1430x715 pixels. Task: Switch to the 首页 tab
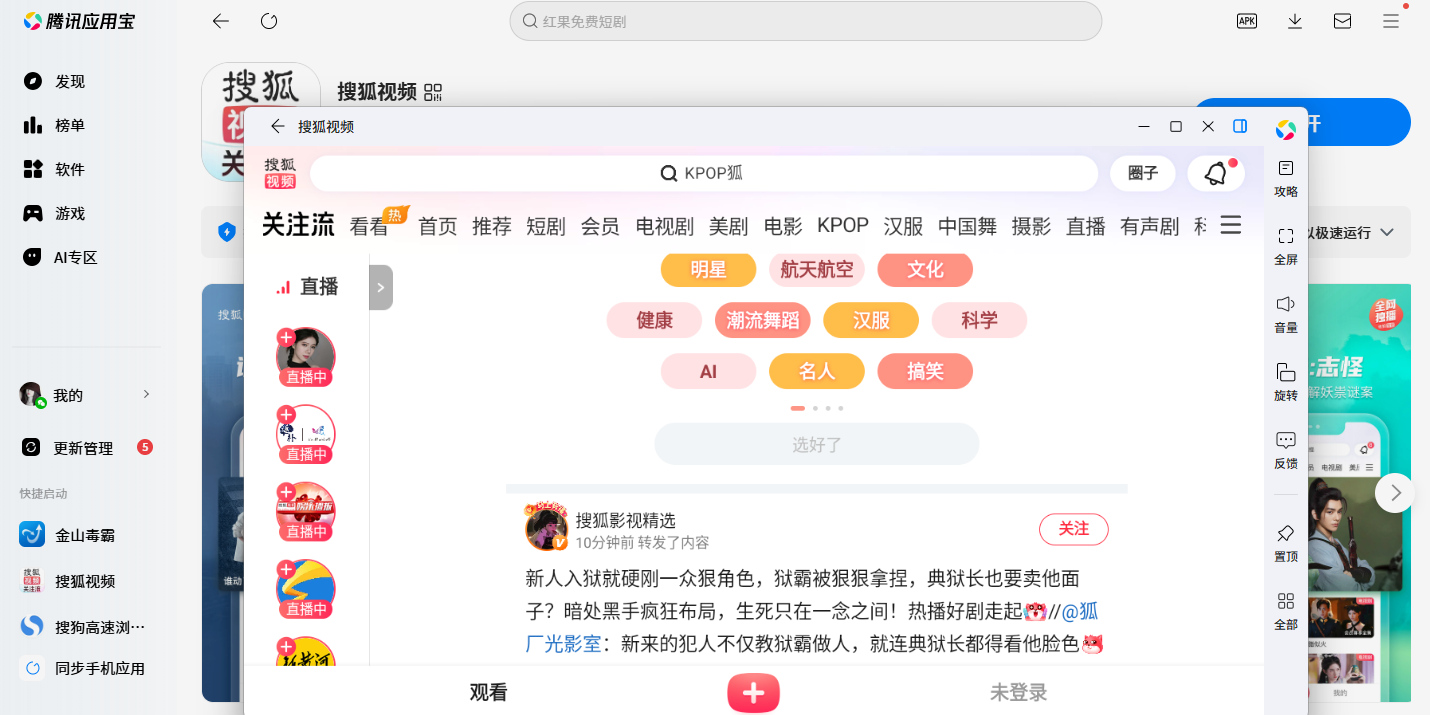click(438, 226)
